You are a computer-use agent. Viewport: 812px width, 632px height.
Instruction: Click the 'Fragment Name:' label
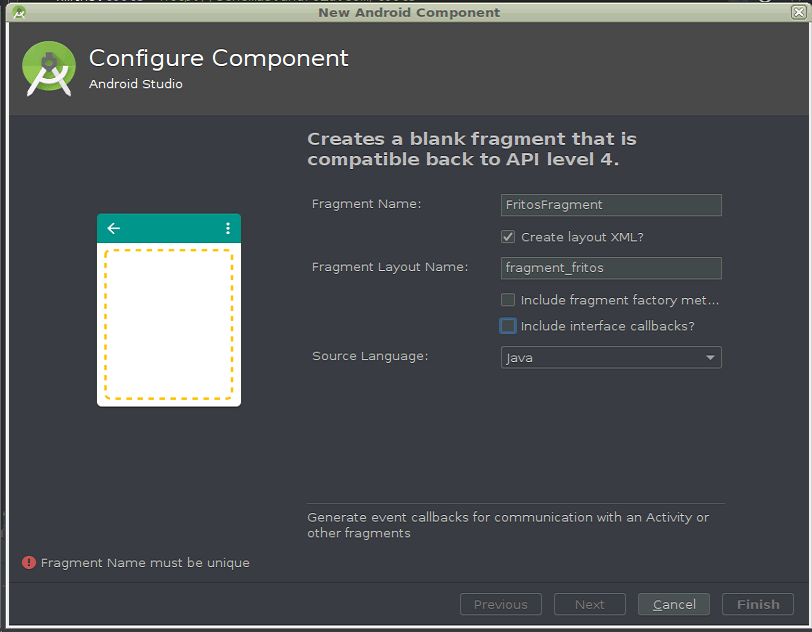(x=367, y=204)
